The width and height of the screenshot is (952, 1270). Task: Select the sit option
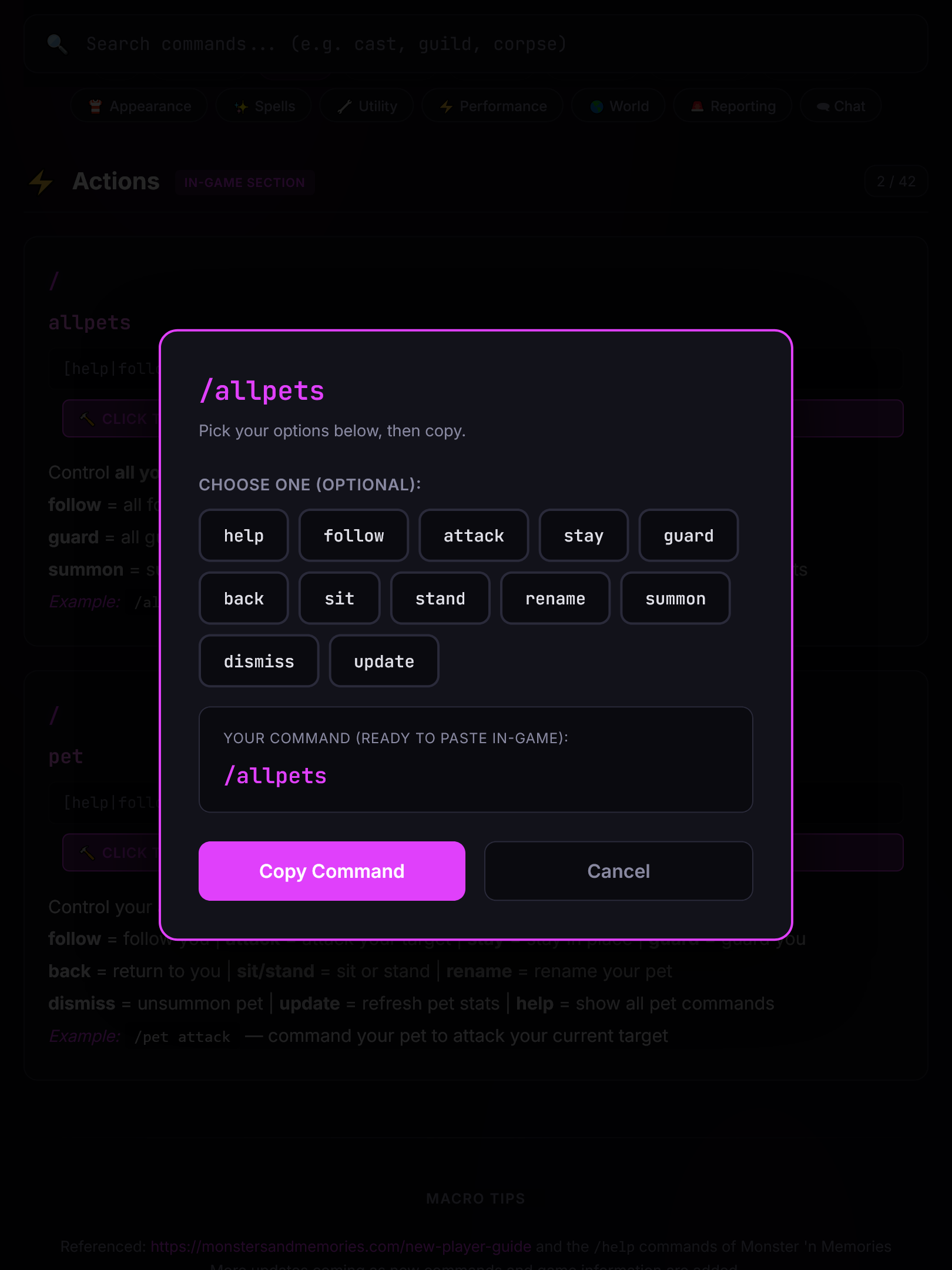tap(339, 598)
